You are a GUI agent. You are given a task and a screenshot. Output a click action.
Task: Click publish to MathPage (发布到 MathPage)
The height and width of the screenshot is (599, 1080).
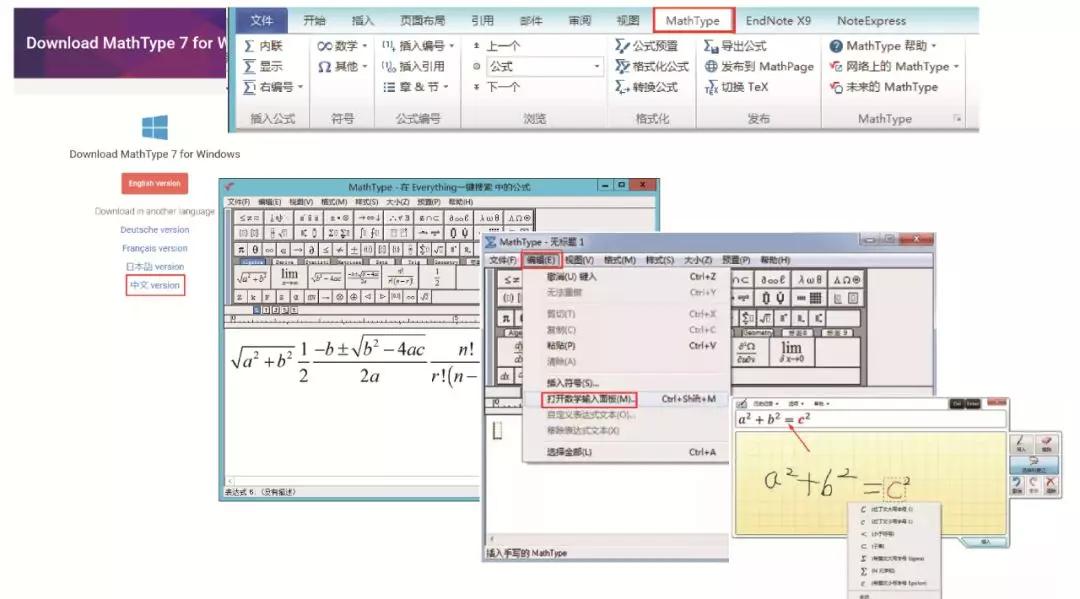(x=759, y=67)
